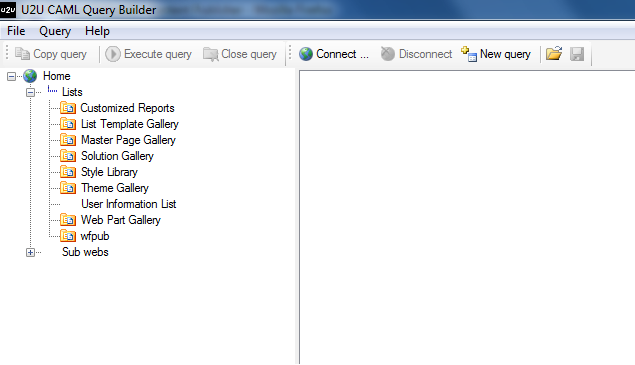Click the Connect ... label
This screenshot has width=635, height=365.
coord(342,54)
